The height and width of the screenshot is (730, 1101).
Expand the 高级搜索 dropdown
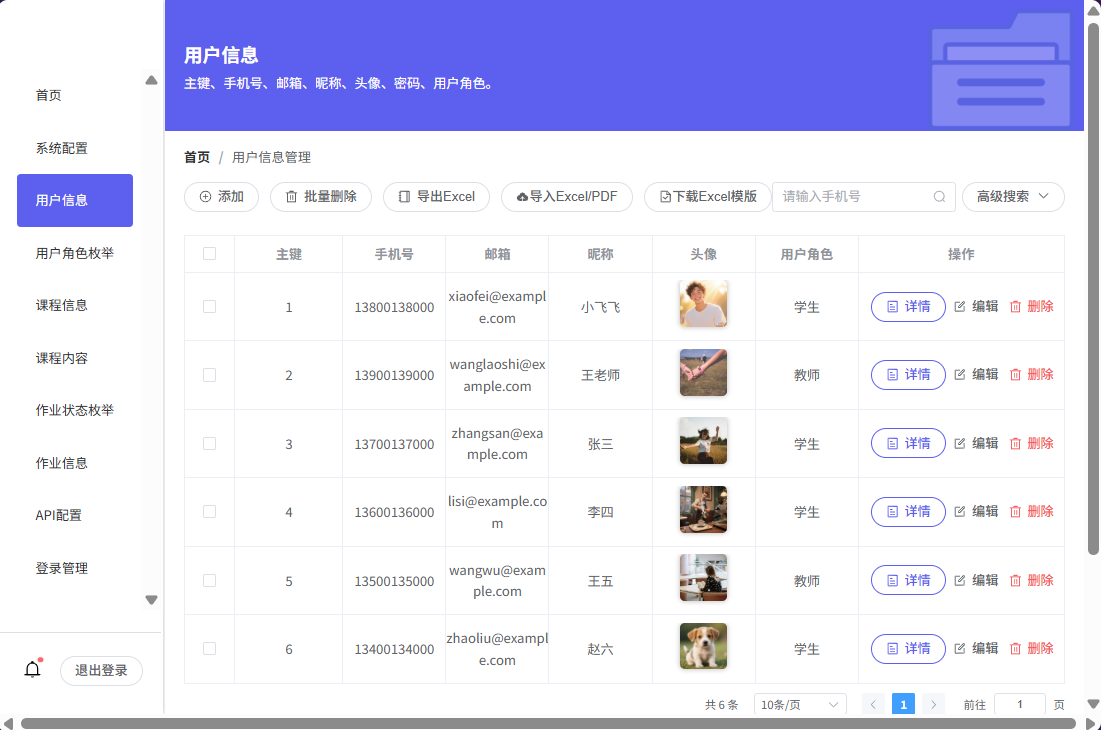tap(1012, 197)
